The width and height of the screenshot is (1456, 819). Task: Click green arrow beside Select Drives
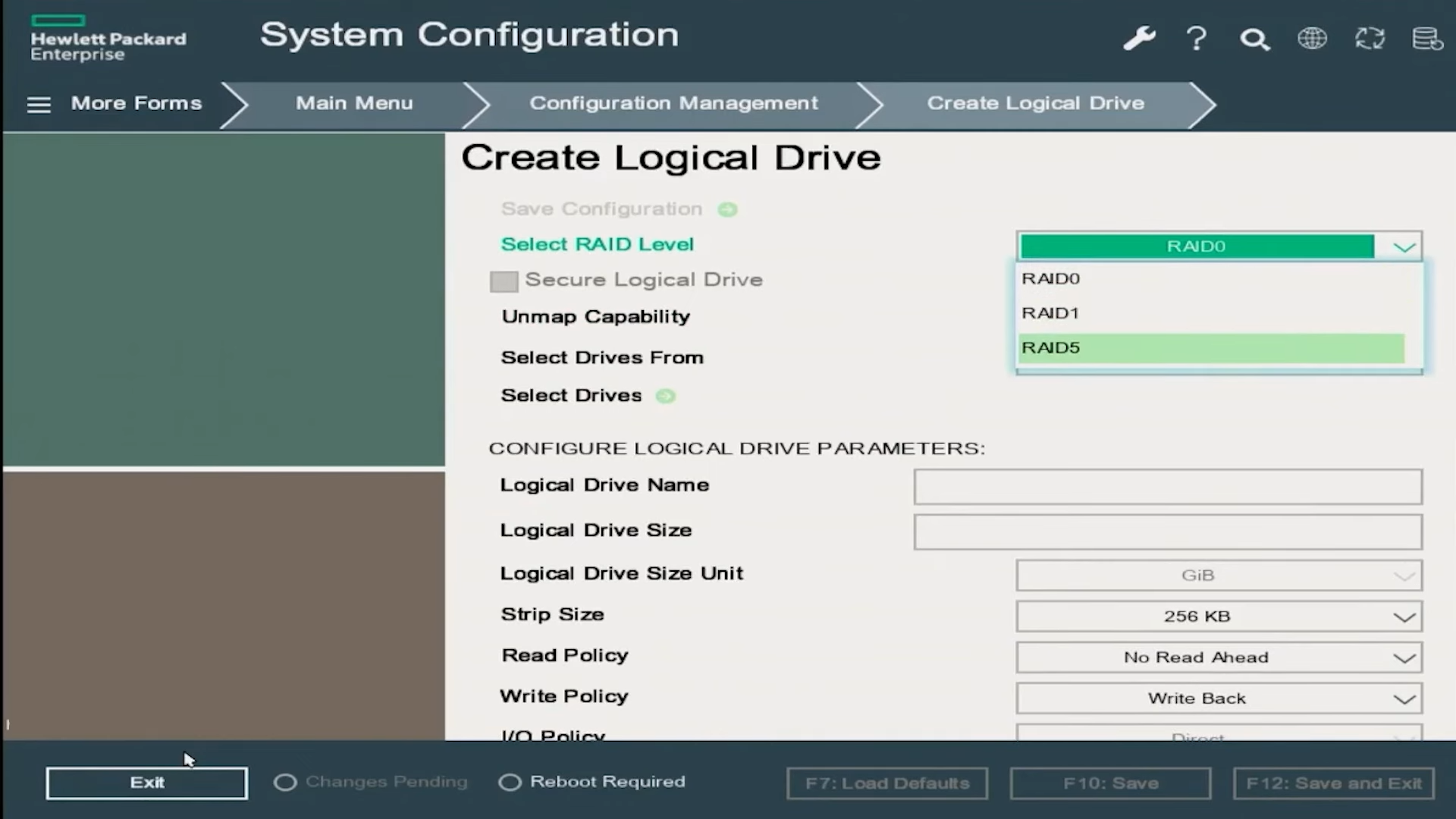point(665,396)
